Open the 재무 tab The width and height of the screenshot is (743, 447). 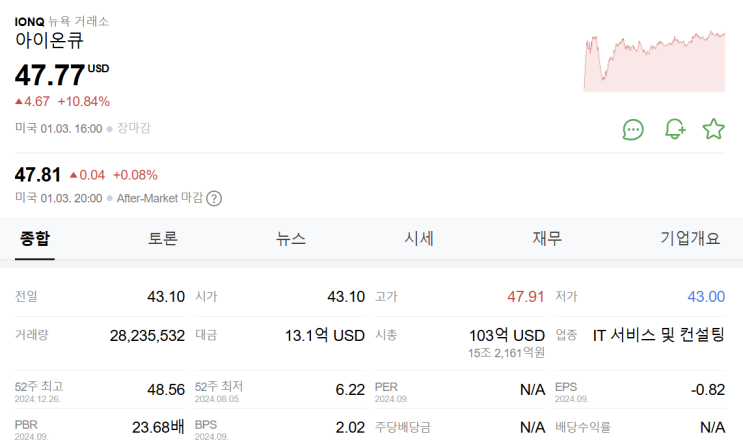[x=547, y=238]
